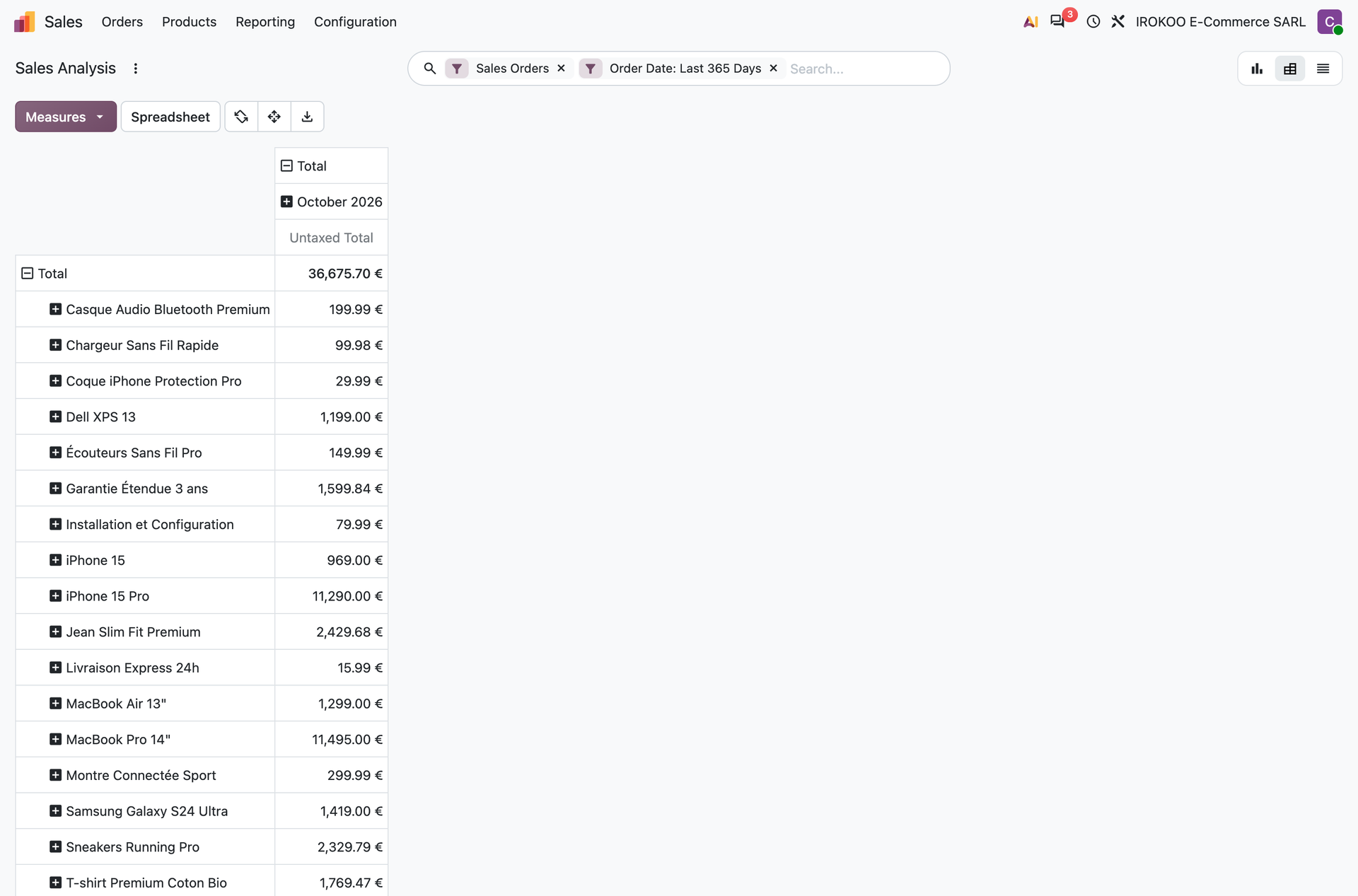Click the 36,675.70 € total cell

click(x=331, y=273)
